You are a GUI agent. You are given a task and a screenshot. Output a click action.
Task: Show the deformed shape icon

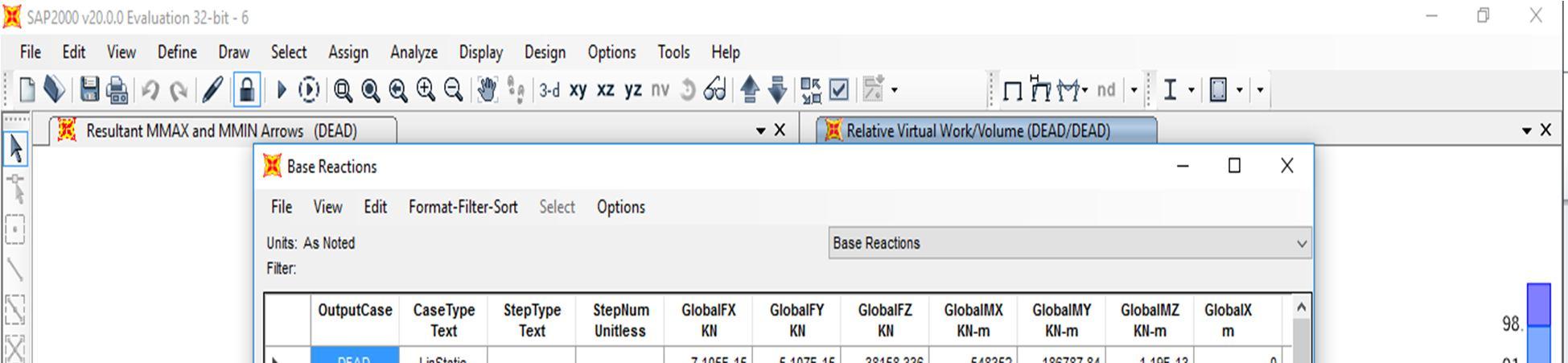pyautogui.click(x=1040, y=89)
